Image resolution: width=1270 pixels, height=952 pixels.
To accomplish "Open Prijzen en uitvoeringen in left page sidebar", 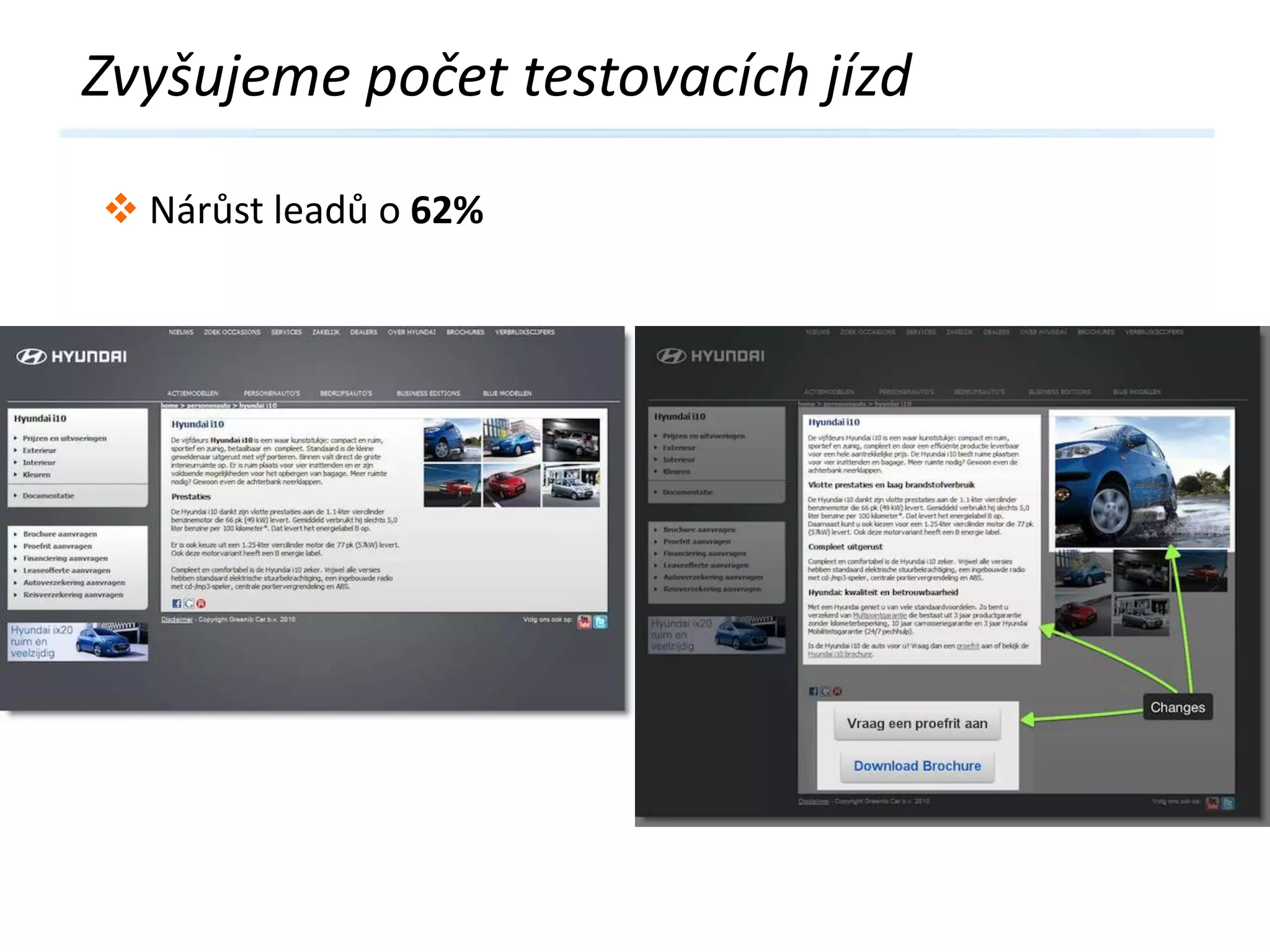I will coord(64,438).
